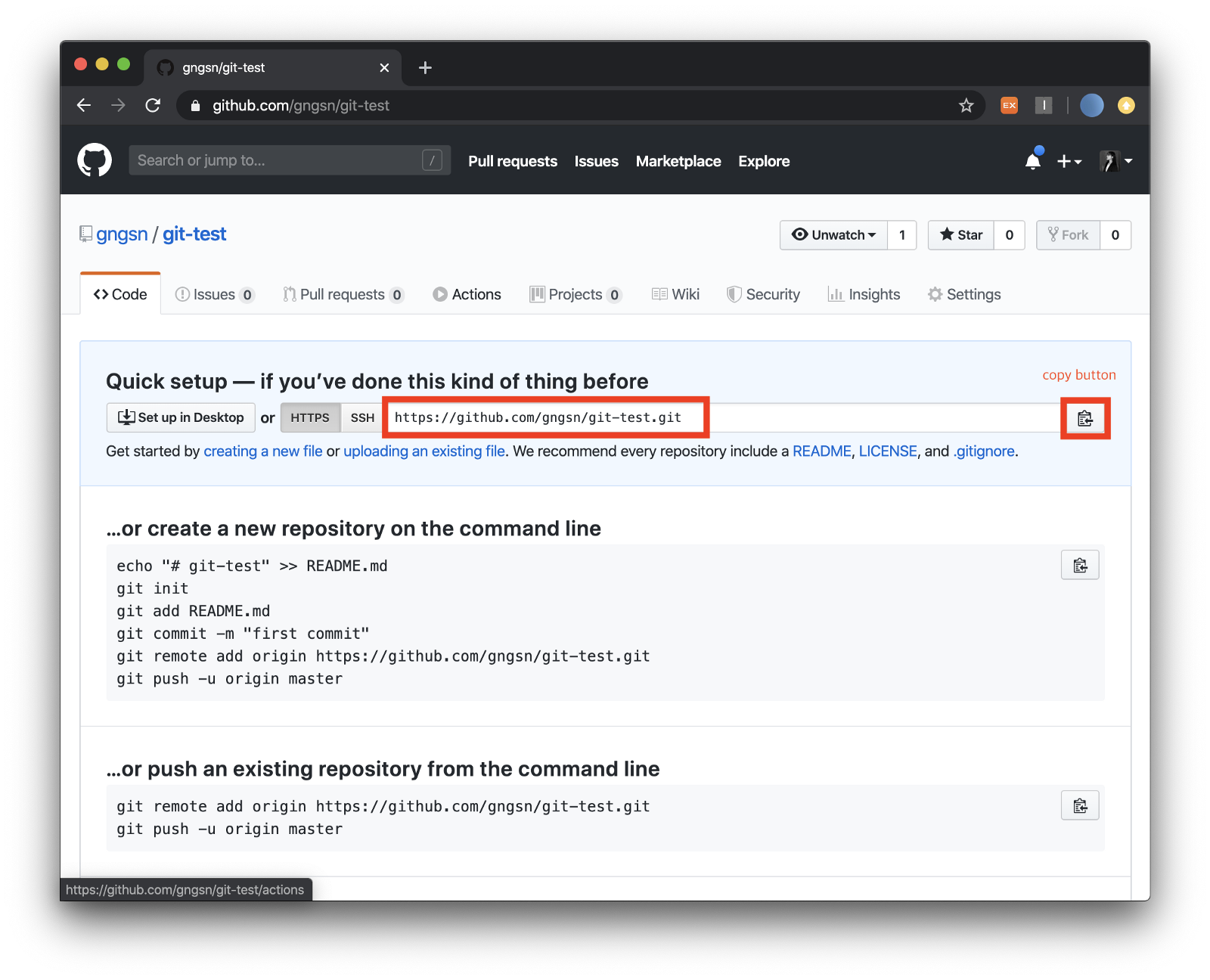The image size is (1210, 980).
Task: Click the slash shortcut in search box
Action: (432, 160)
